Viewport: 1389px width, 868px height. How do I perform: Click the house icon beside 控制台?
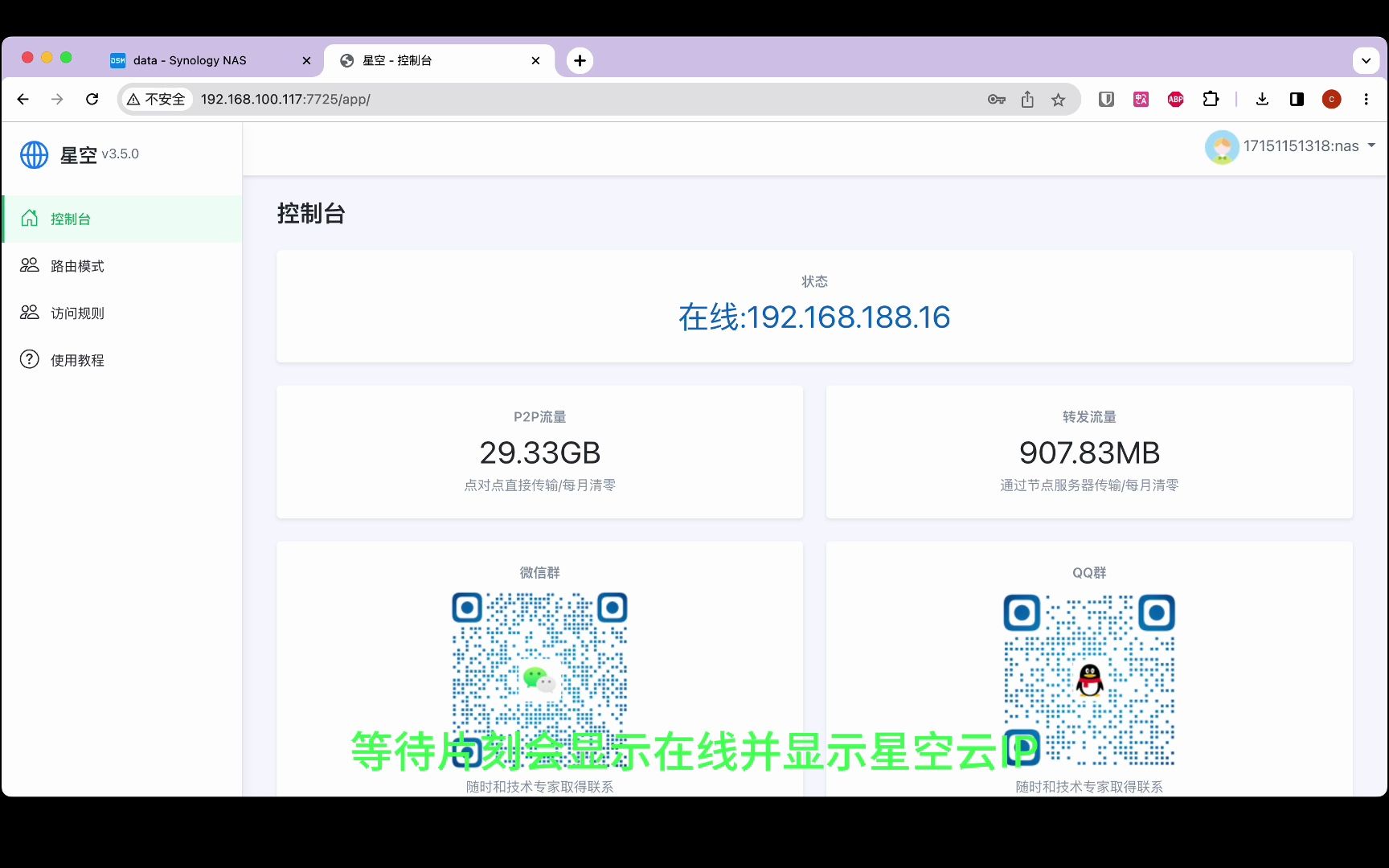click(x=30, y=218)
